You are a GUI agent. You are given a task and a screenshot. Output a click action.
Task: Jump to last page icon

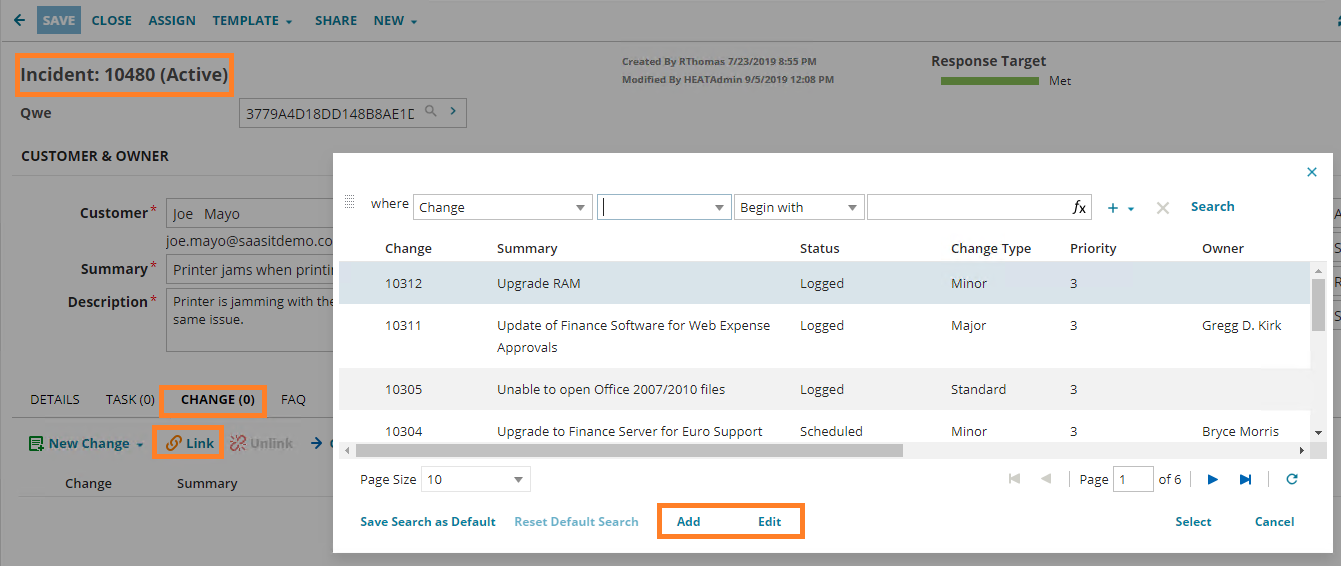click(1245, 480)
